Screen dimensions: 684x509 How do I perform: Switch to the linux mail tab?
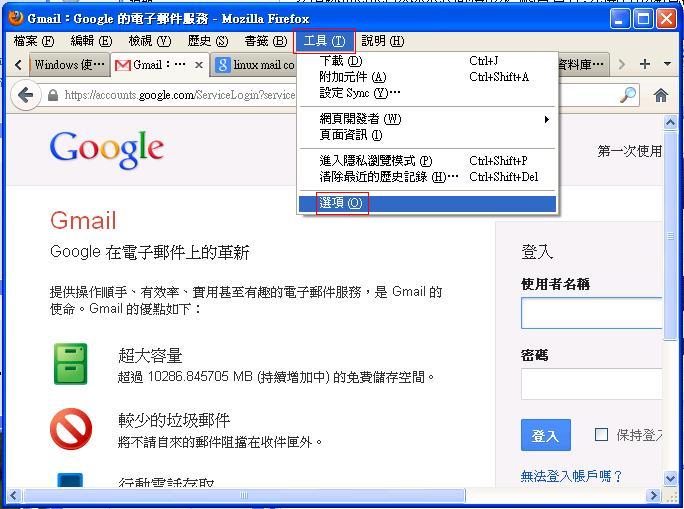254,65
